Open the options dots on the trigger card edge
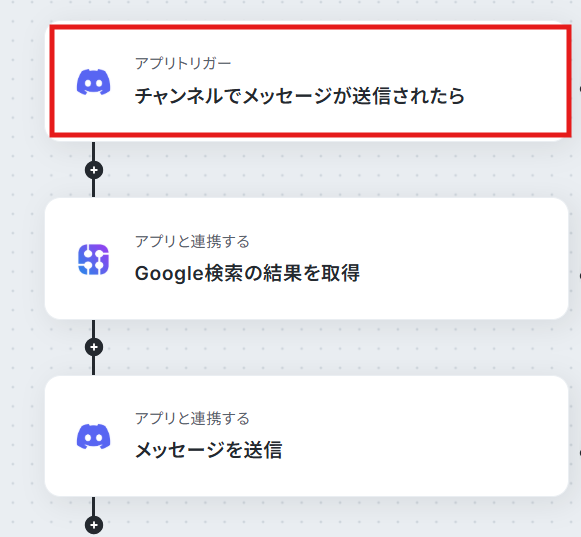This screenshot has height=537, width=581. [x=579, y=89]
